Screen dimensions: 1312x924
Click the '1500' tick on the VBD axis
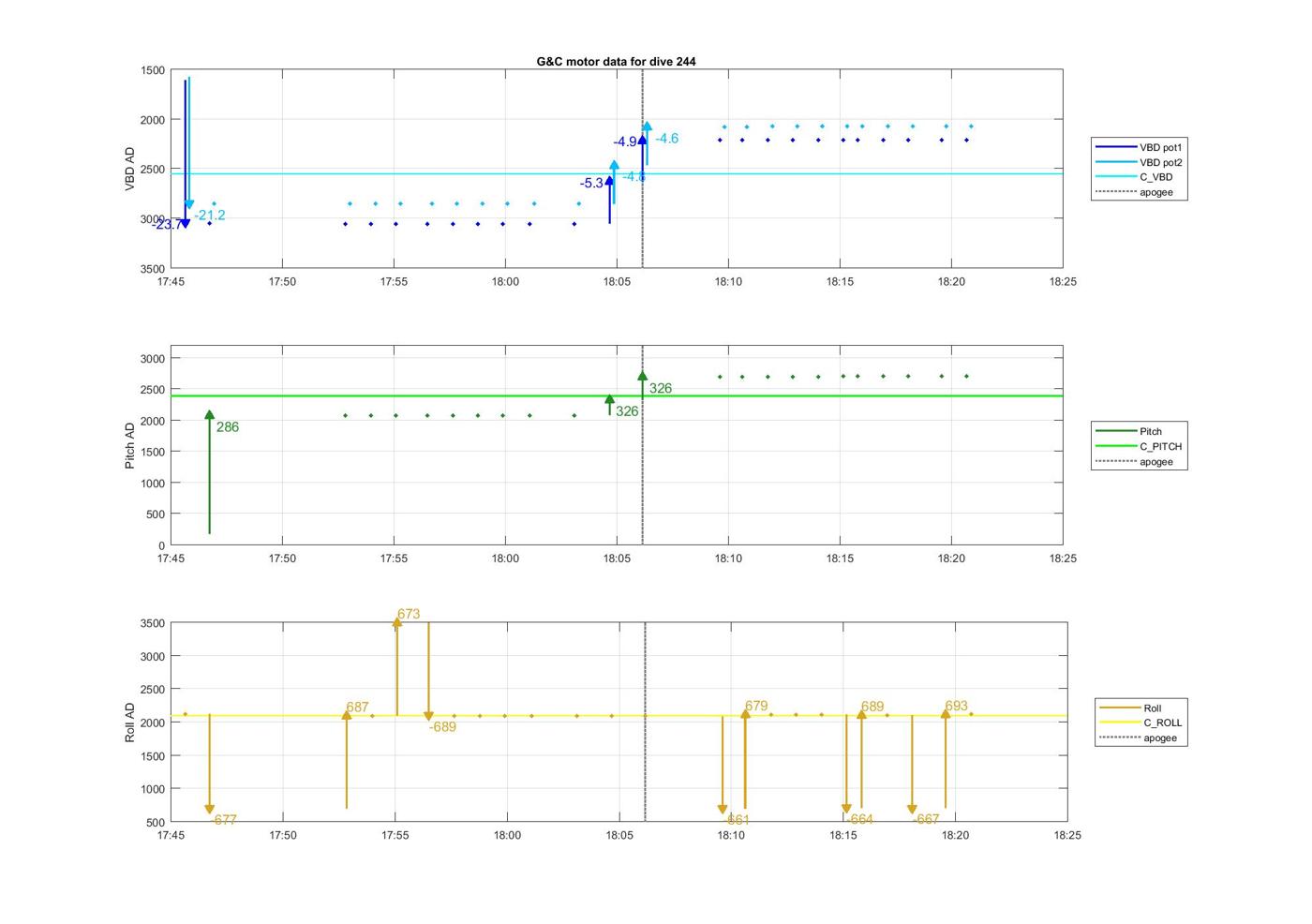tap(153, 70)
